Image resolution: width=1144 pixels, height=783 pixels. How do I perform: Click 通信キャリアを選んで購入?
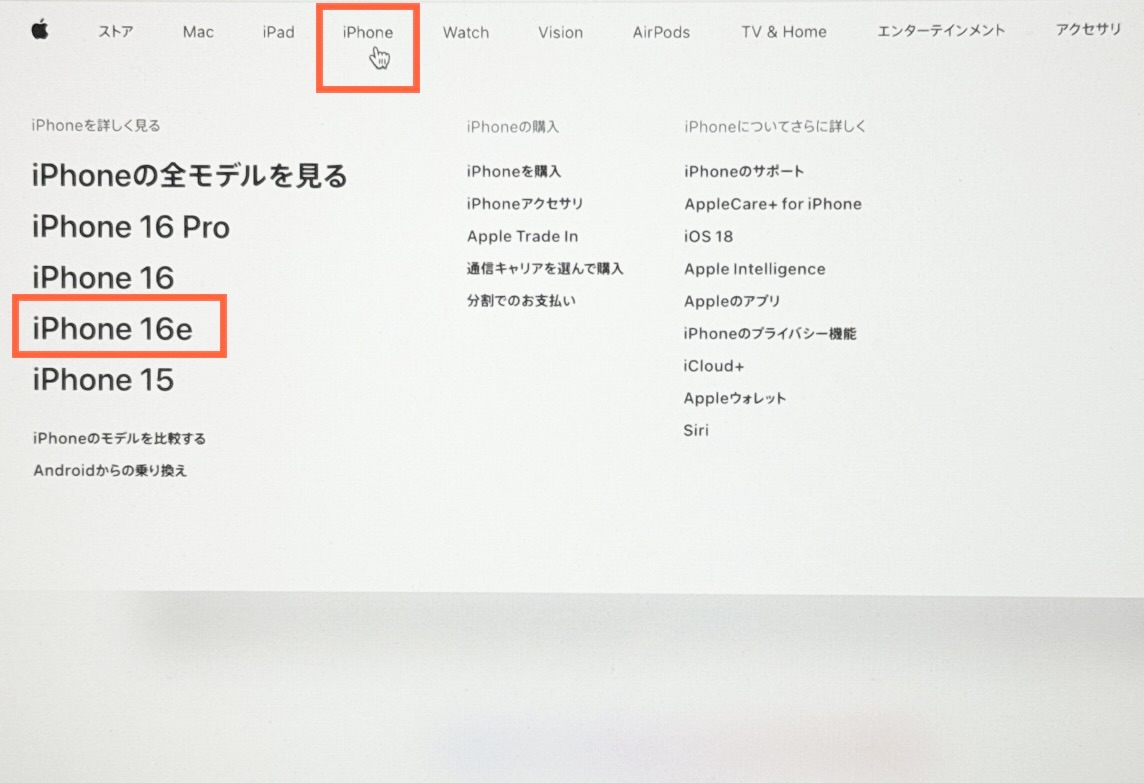[545, 268]
